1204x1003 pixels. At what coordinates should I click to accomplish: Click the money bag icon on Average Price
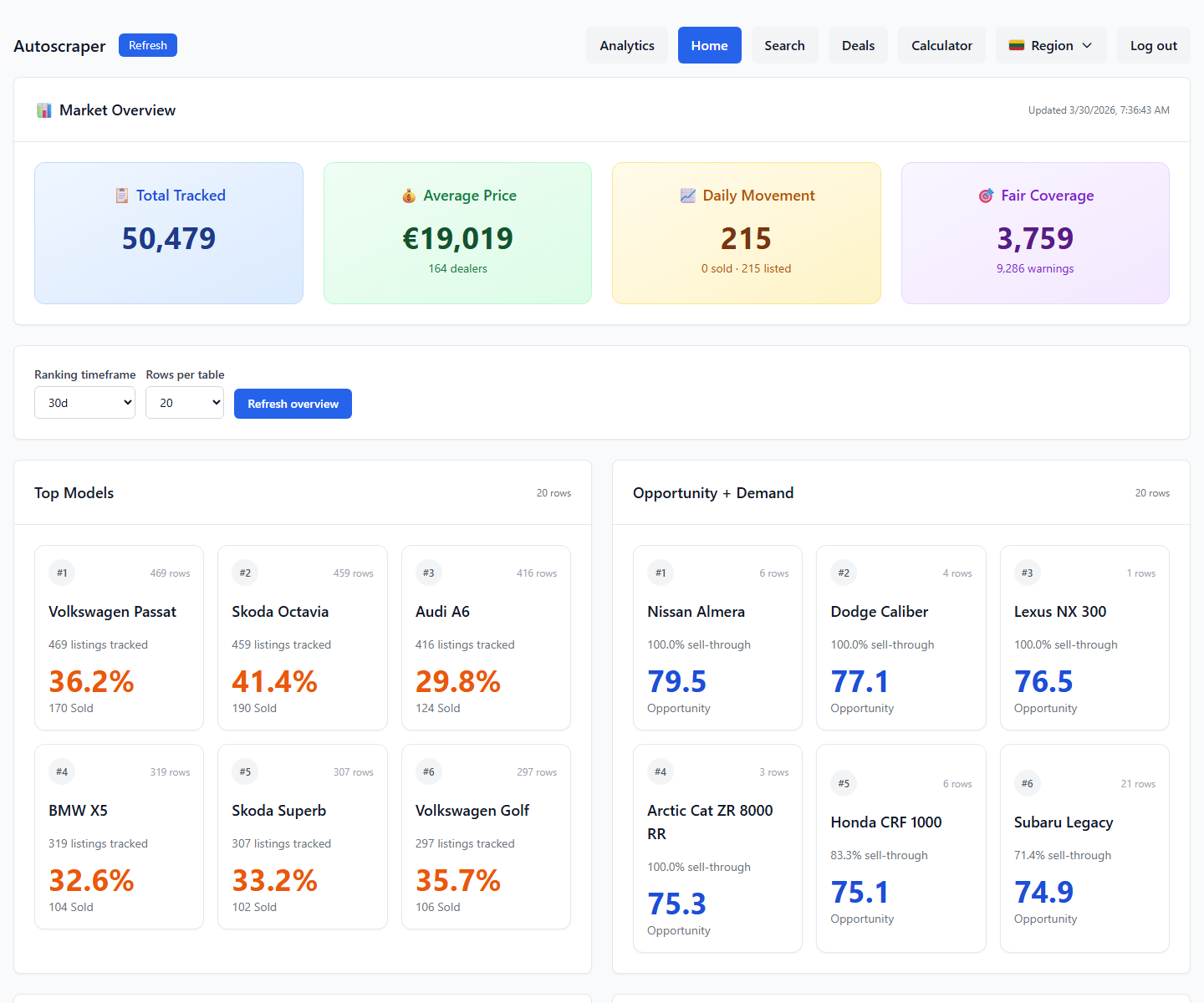click(x=409, y=195)
